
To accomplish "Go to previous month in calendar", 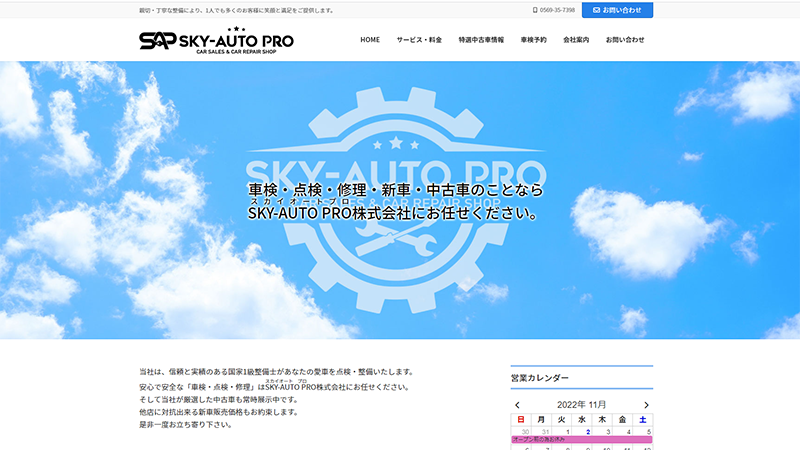I will pyautogui.click(x=517, y=405).
